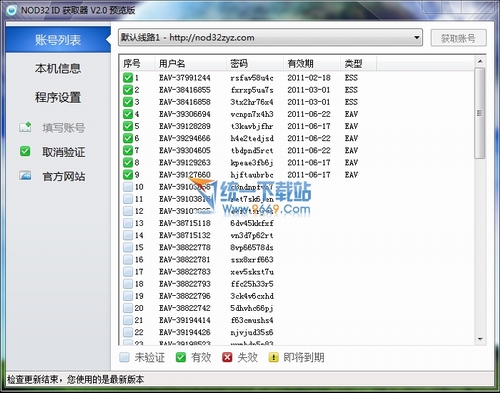
Task: Click the ESS type cell in row 1
Action: 351,78
